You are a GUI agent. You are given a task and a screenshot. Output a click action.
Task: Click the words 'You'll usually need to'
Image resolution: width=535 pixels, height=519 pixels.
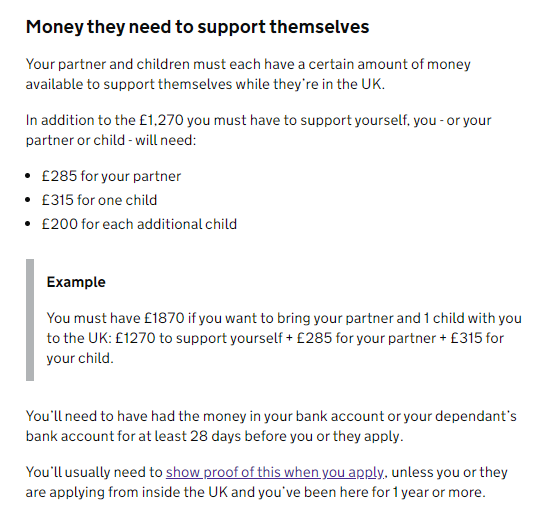pyautogui.click(x=94, y=472)
